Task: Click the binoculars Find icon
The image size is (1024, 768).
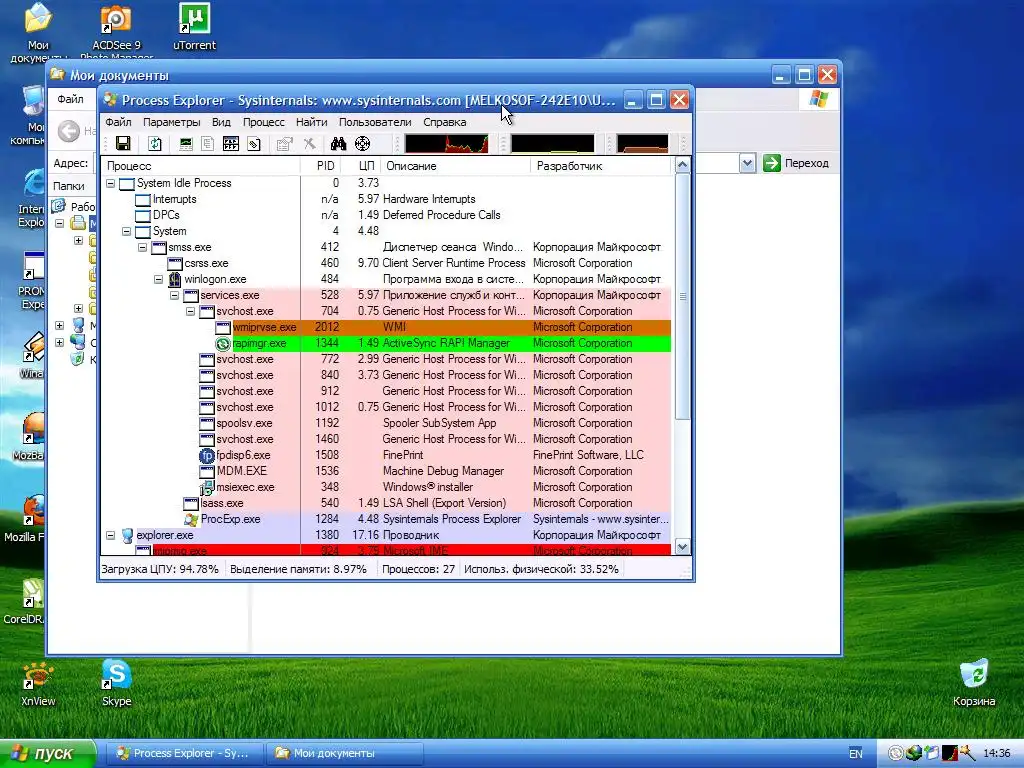Action: pos(338,144)
